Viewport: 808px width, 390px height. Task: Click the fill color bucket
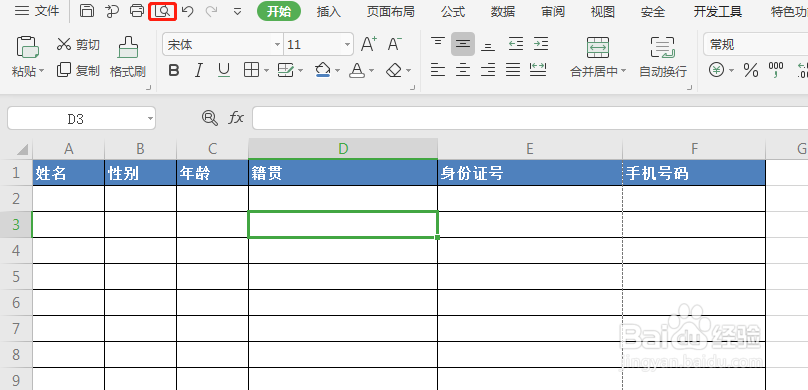(323, 70)
